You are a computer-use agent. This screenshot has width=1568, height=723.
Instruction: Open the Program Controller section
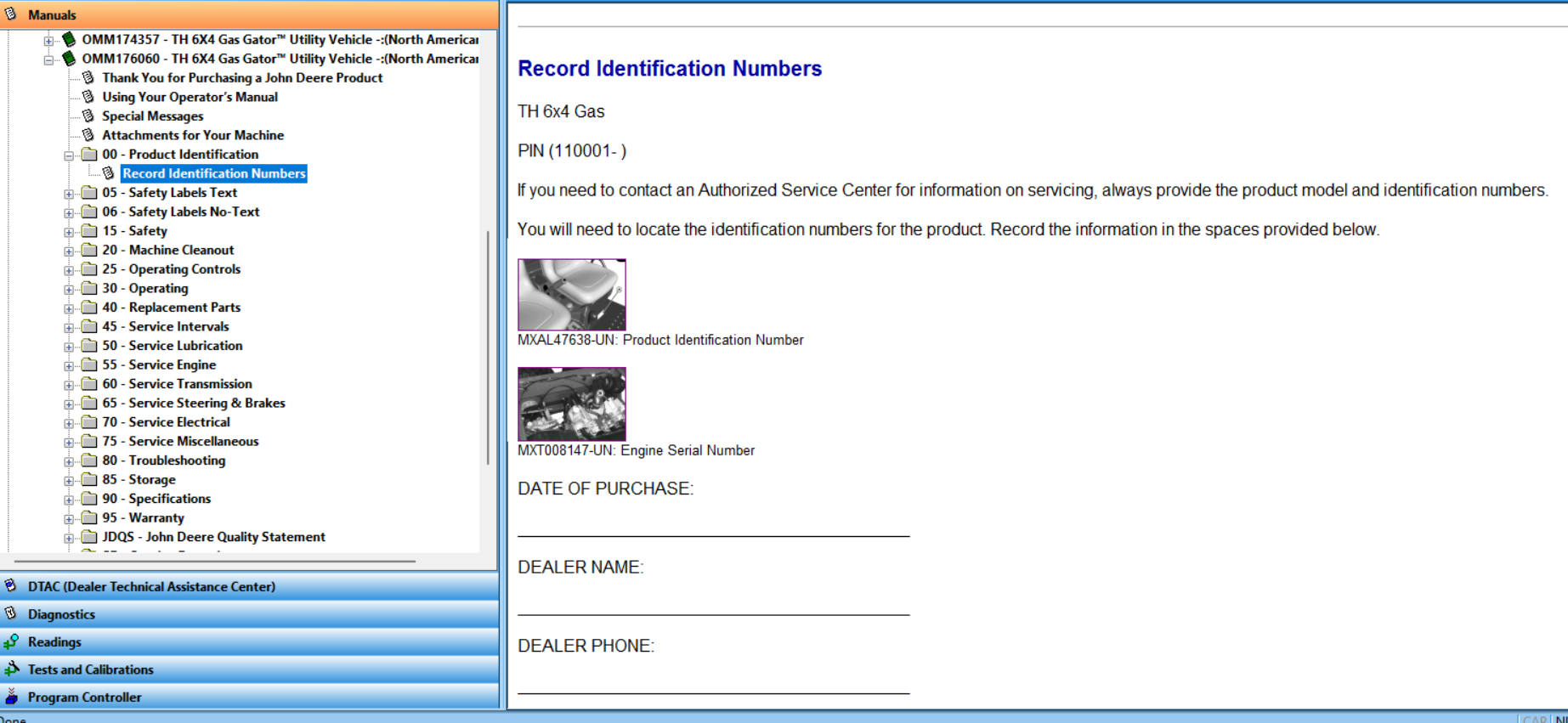pyautogui.click(x=249, y=697)
